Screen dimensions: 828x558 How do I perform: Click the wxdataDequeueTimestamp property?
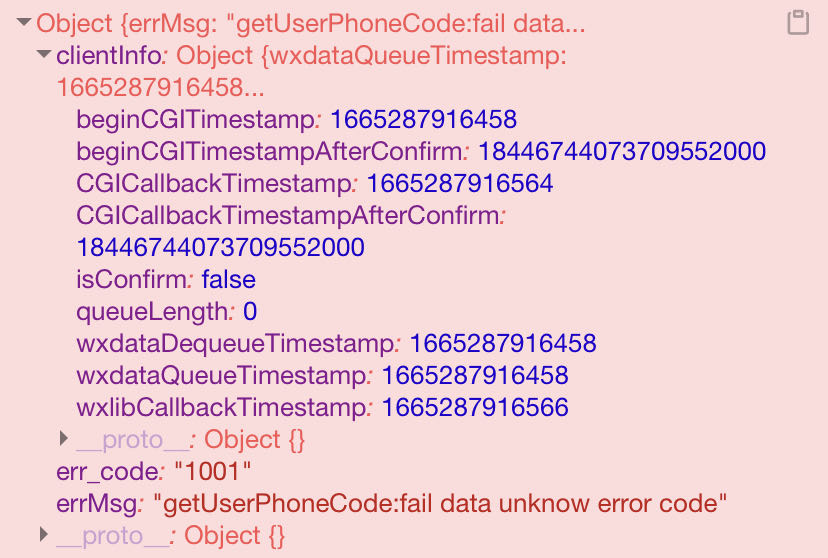[235, 344]
